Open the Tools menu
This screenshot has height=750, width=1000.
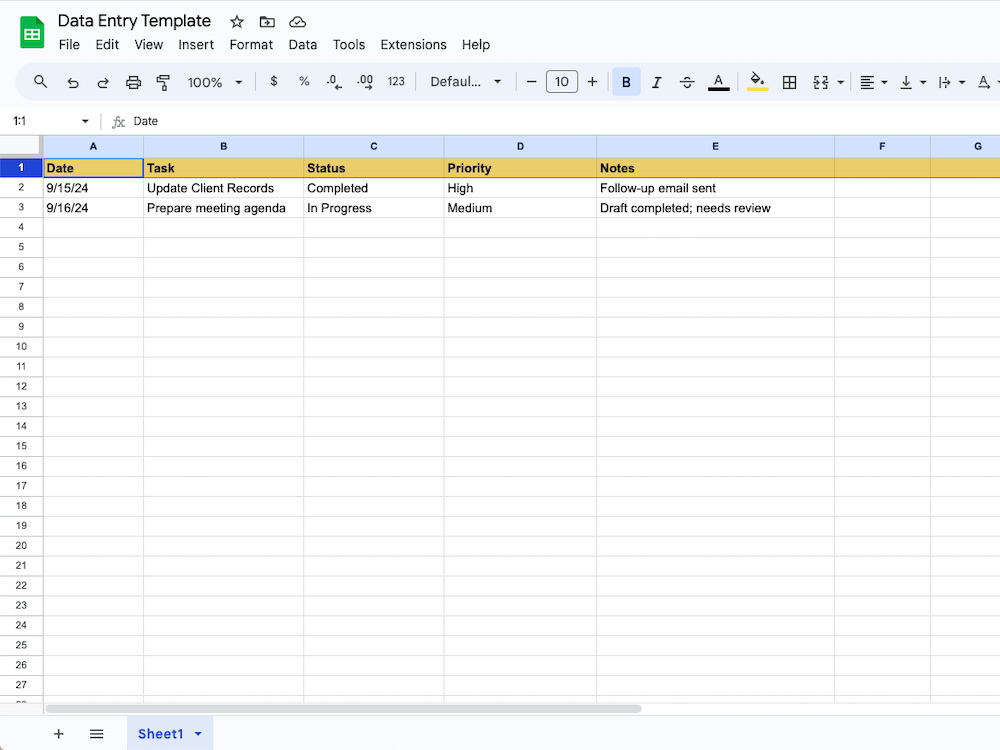[x=349, y=45]
